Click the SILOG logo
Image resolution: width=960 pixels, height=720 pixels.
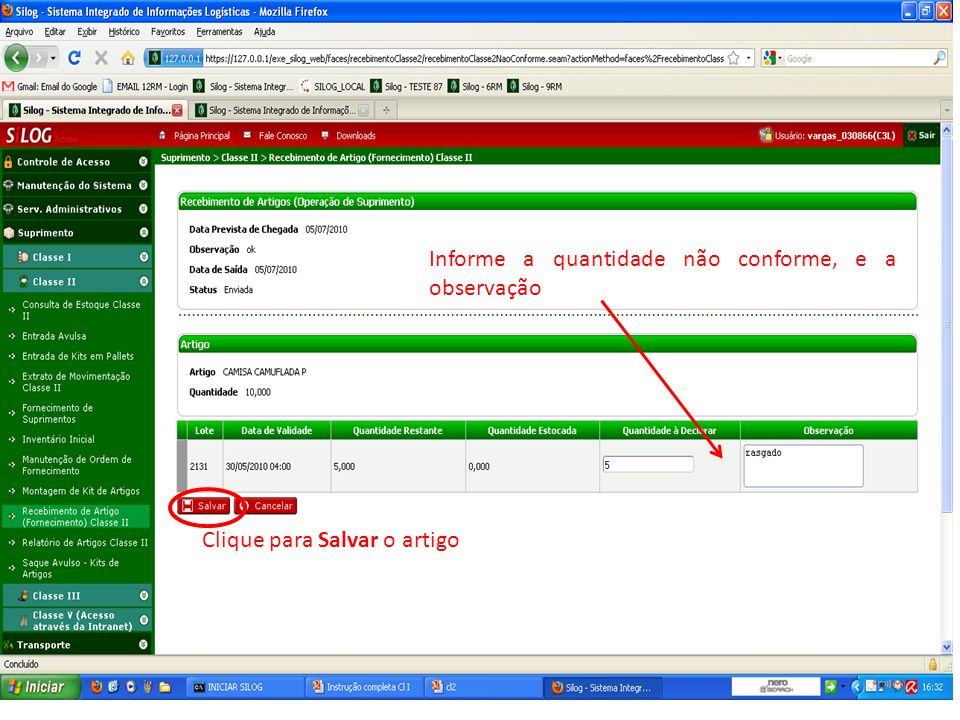29,135
